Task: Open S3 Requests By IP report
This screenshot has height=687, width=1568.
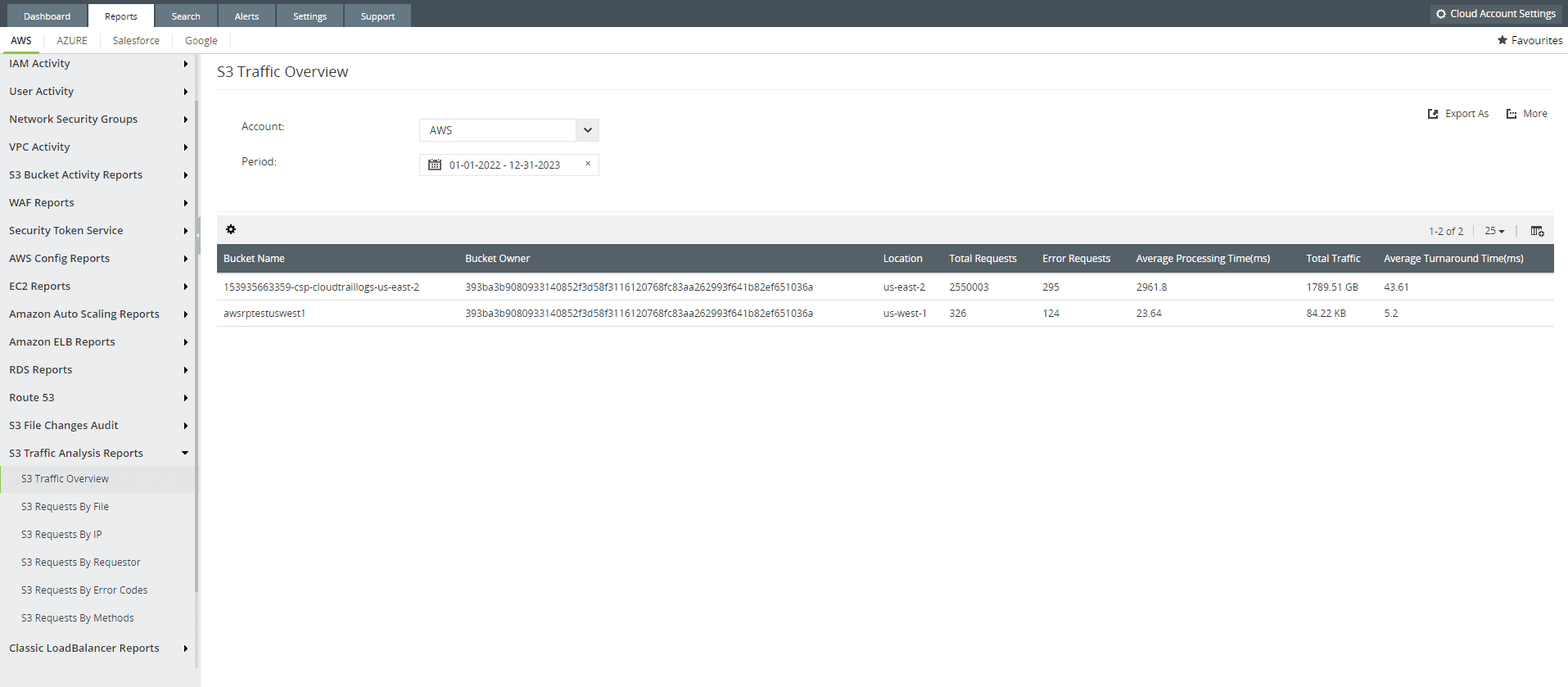Action: [x=61, y=535]
